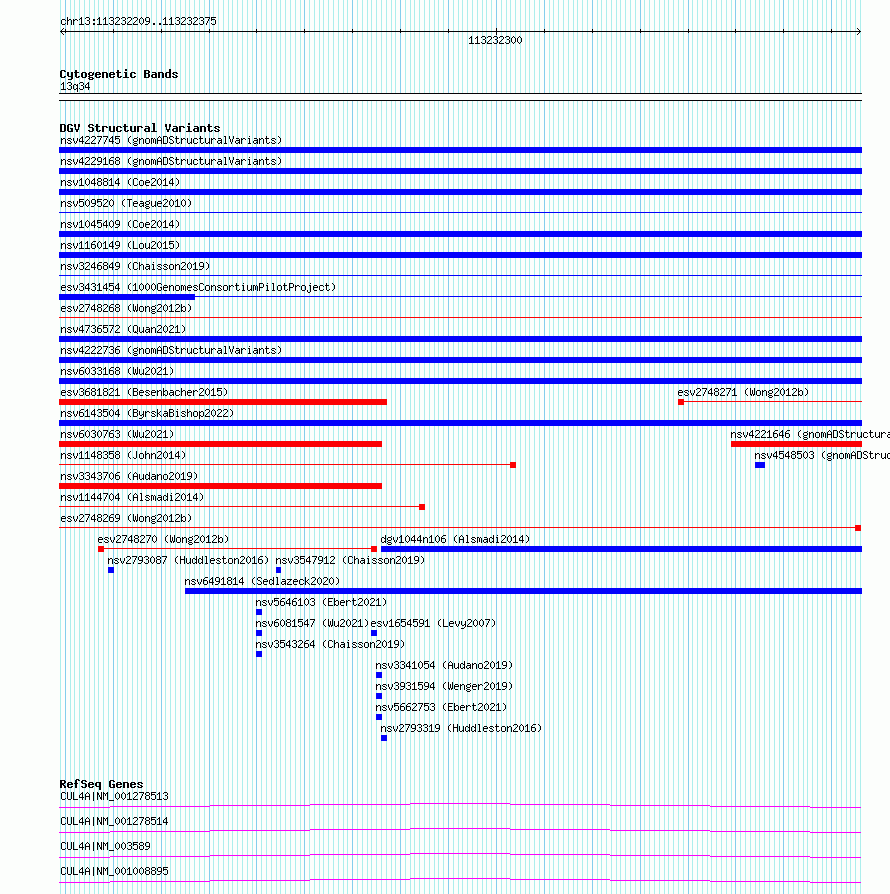
Task: Open the esv3681821 (Besenbacher2015) label
Action: point(144,392)
